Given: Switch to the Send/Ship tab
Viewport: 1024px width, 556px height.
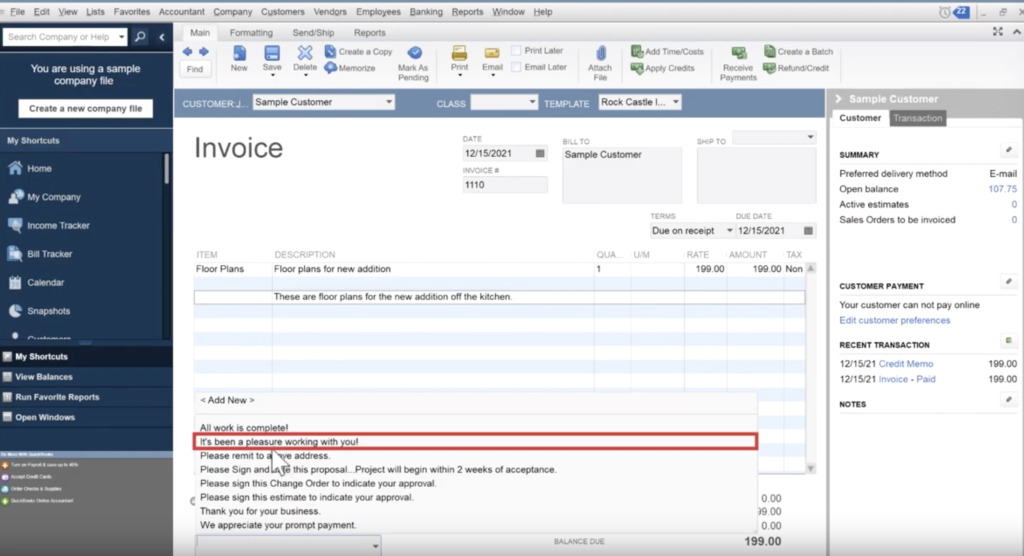Looking at the screenshot, I should [x=313, y=33].
